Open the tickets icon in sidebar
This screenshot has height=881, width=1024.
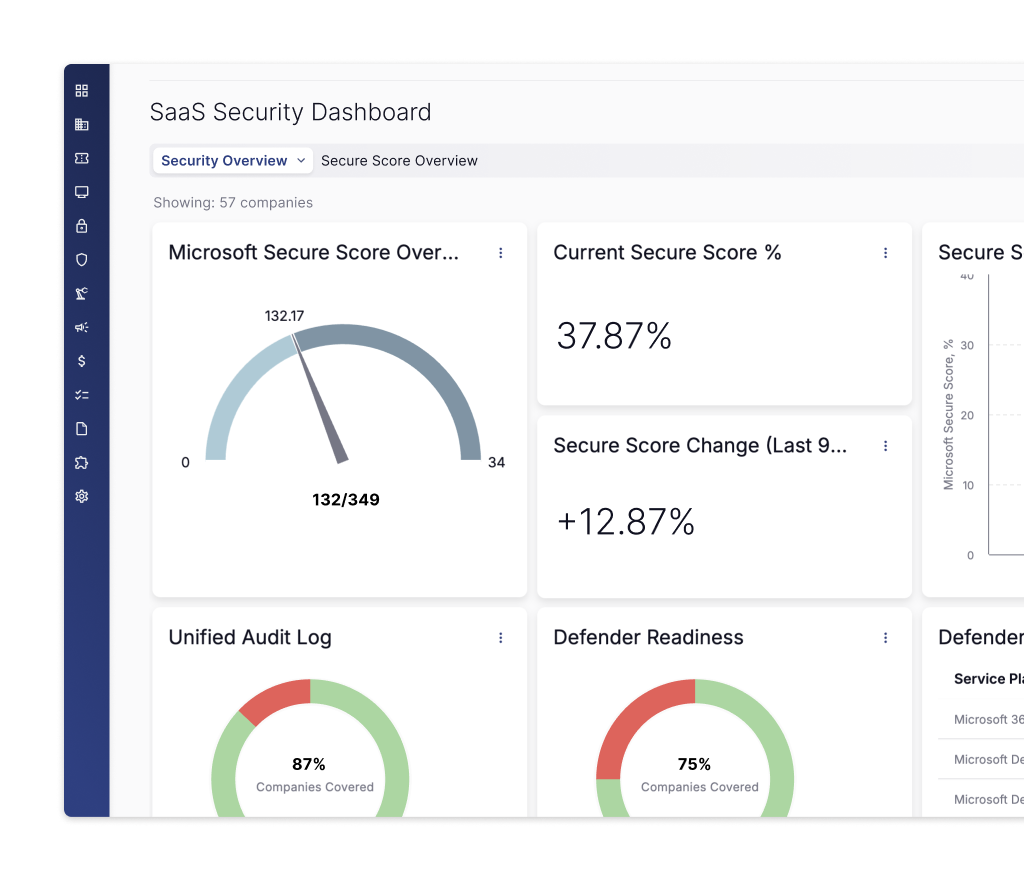(82, 158)
